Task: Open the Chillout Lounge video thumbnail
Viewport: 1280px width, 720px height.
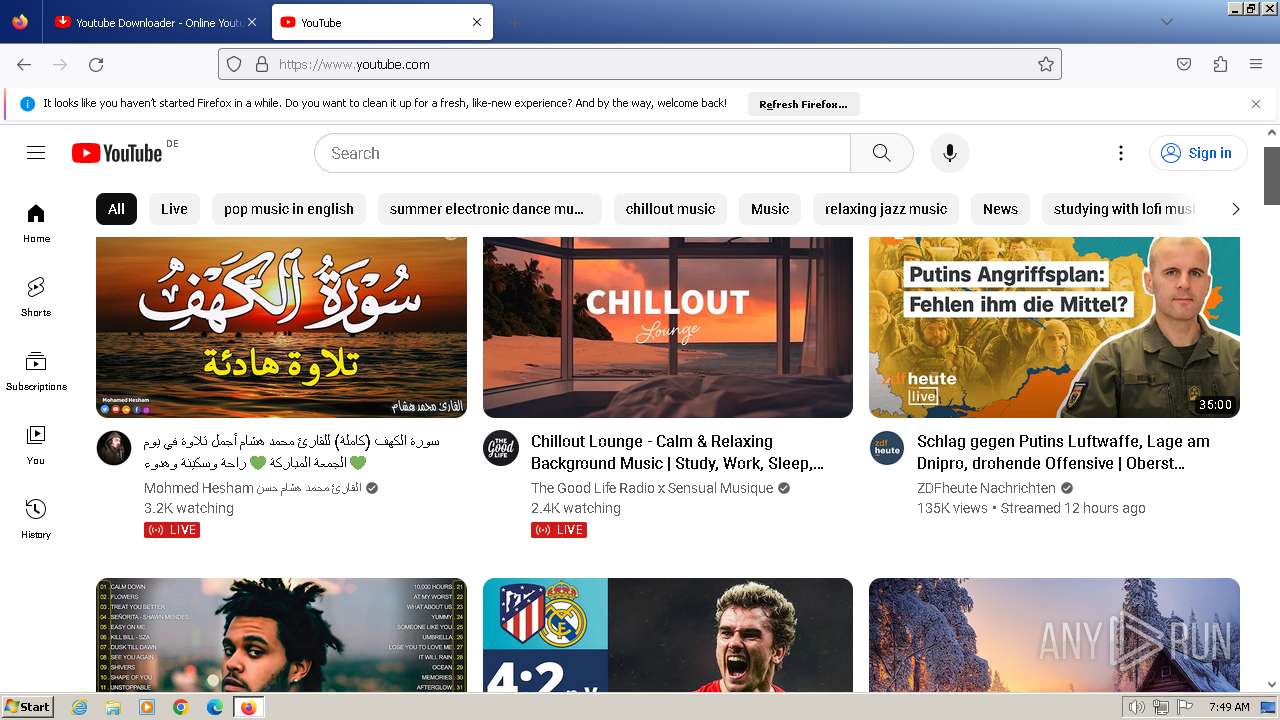Action: (x=668, y=327)
